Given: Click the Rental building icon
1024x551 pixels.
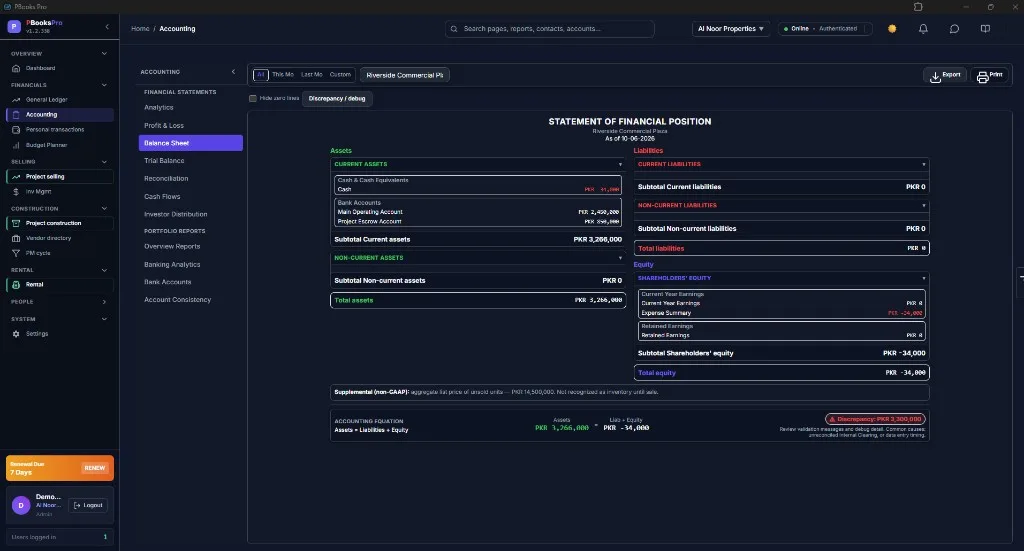Looking at the screenshot, I should (x=16, y=285).
